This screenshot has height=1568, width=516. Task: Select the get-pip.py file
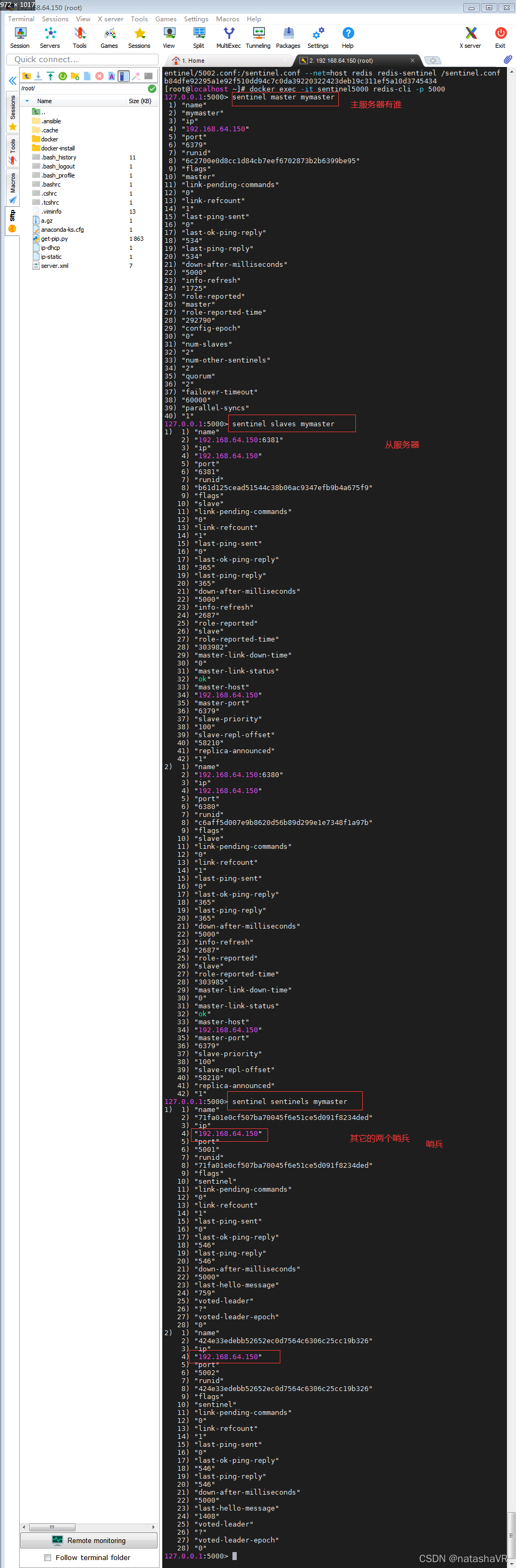51,239
